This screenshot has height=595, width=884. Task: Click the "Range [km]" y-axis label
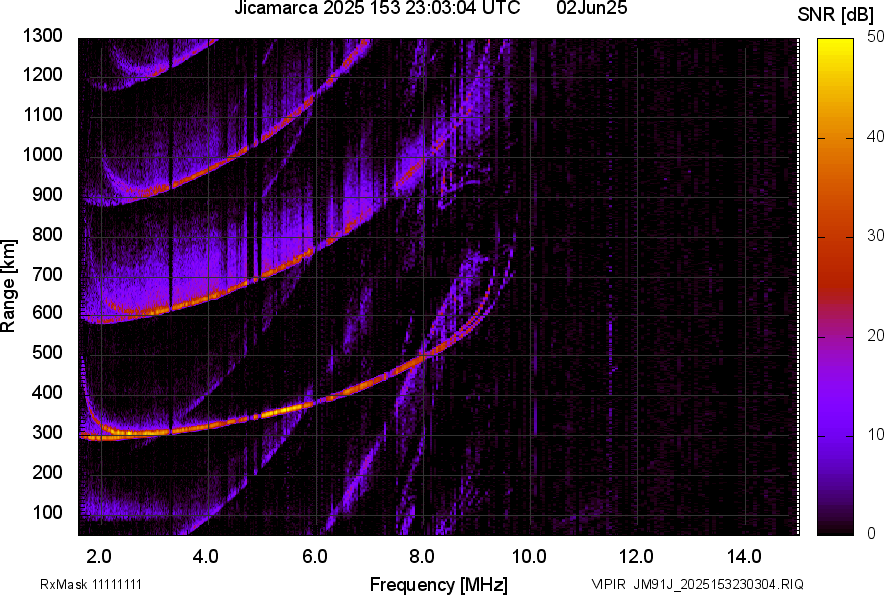pos(8,286)
